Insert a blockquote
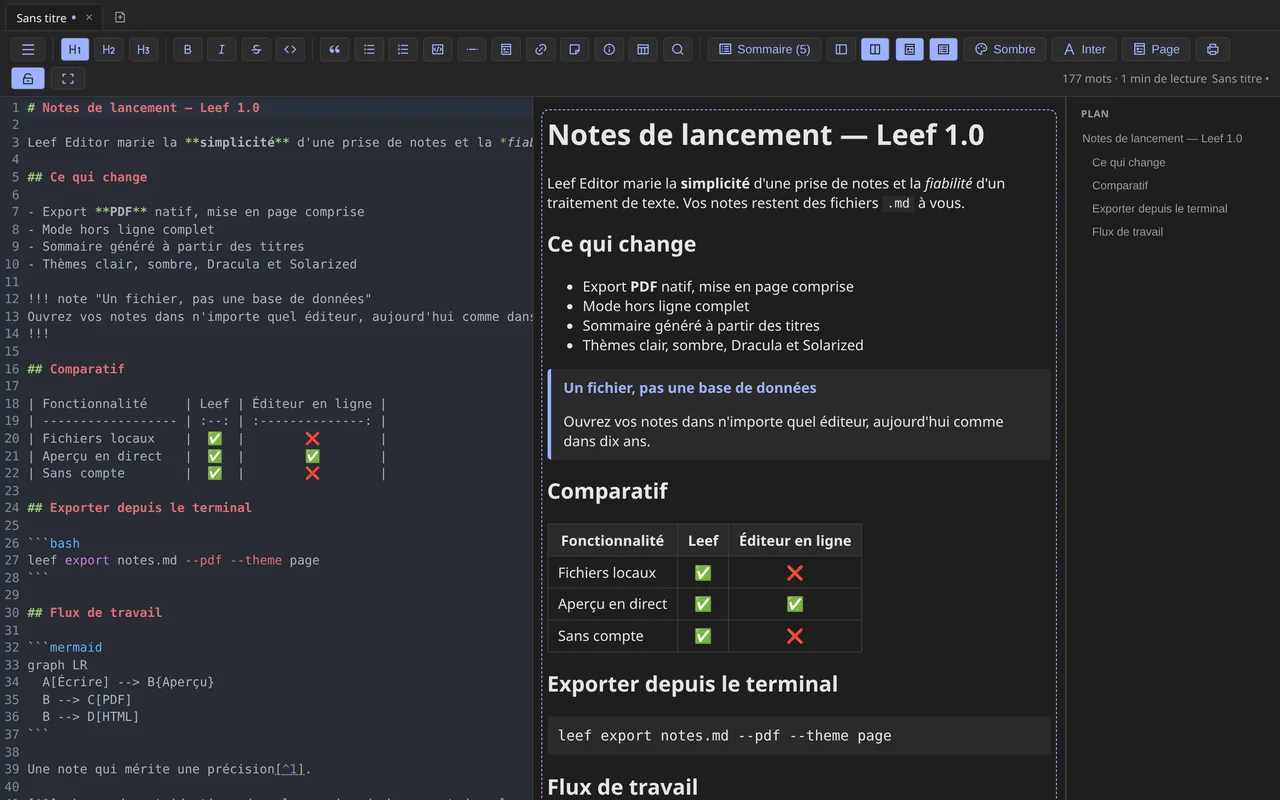 pos(334,49)
